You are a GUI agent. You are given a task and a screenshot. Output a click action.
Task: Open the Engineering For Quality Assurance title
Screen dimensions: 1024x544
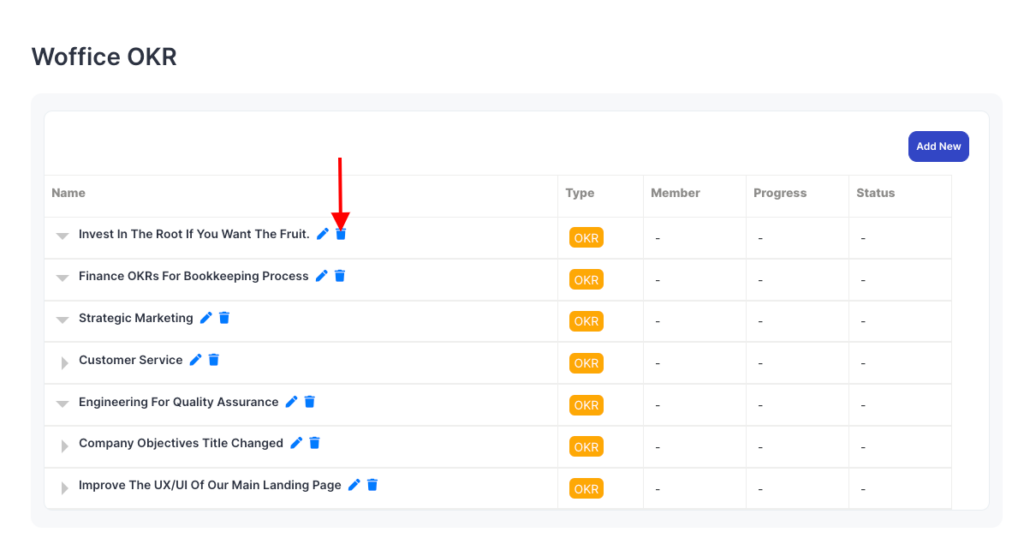pos(178,402)
